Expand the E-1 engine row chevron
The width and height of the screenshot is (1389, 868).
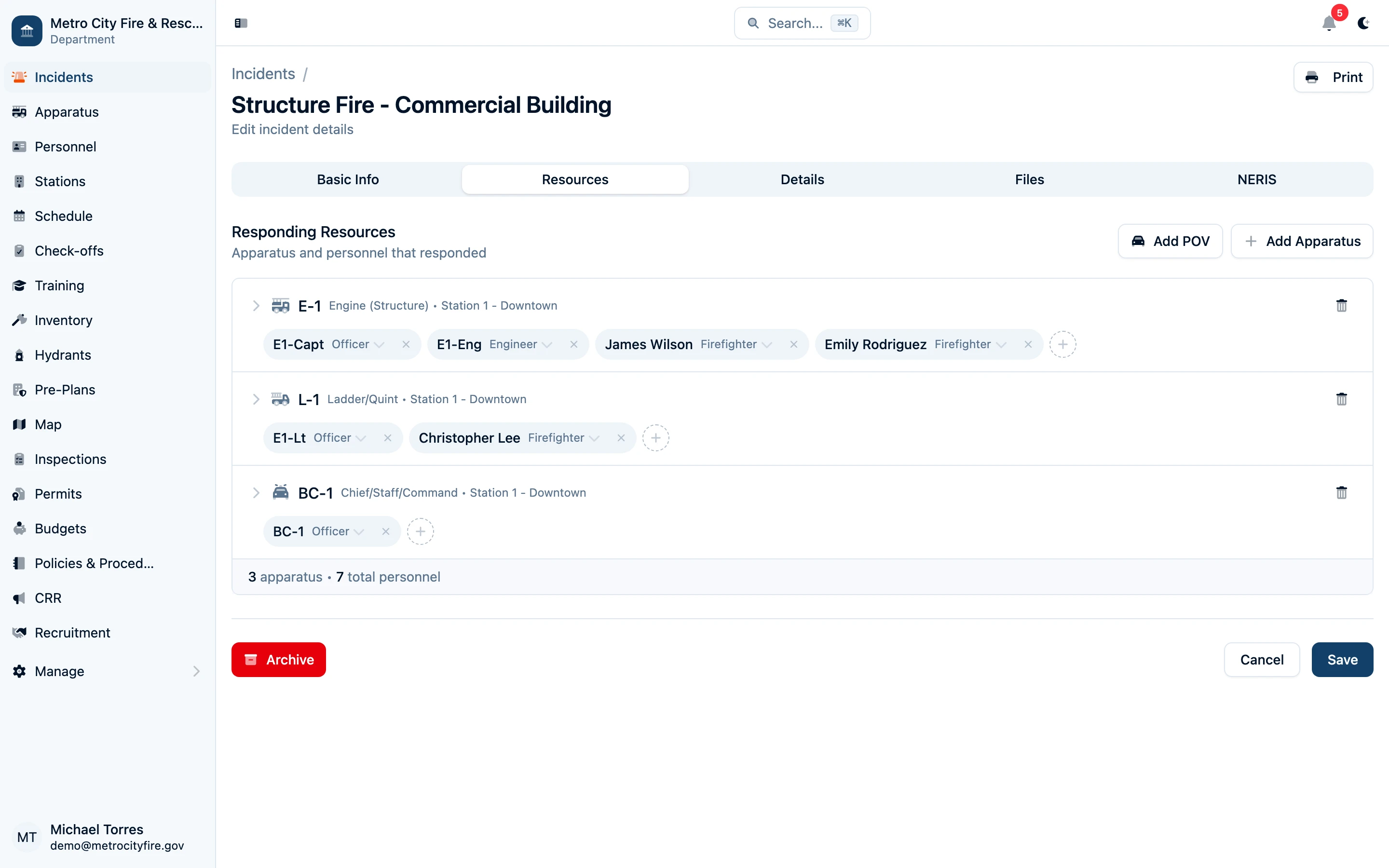257,305
